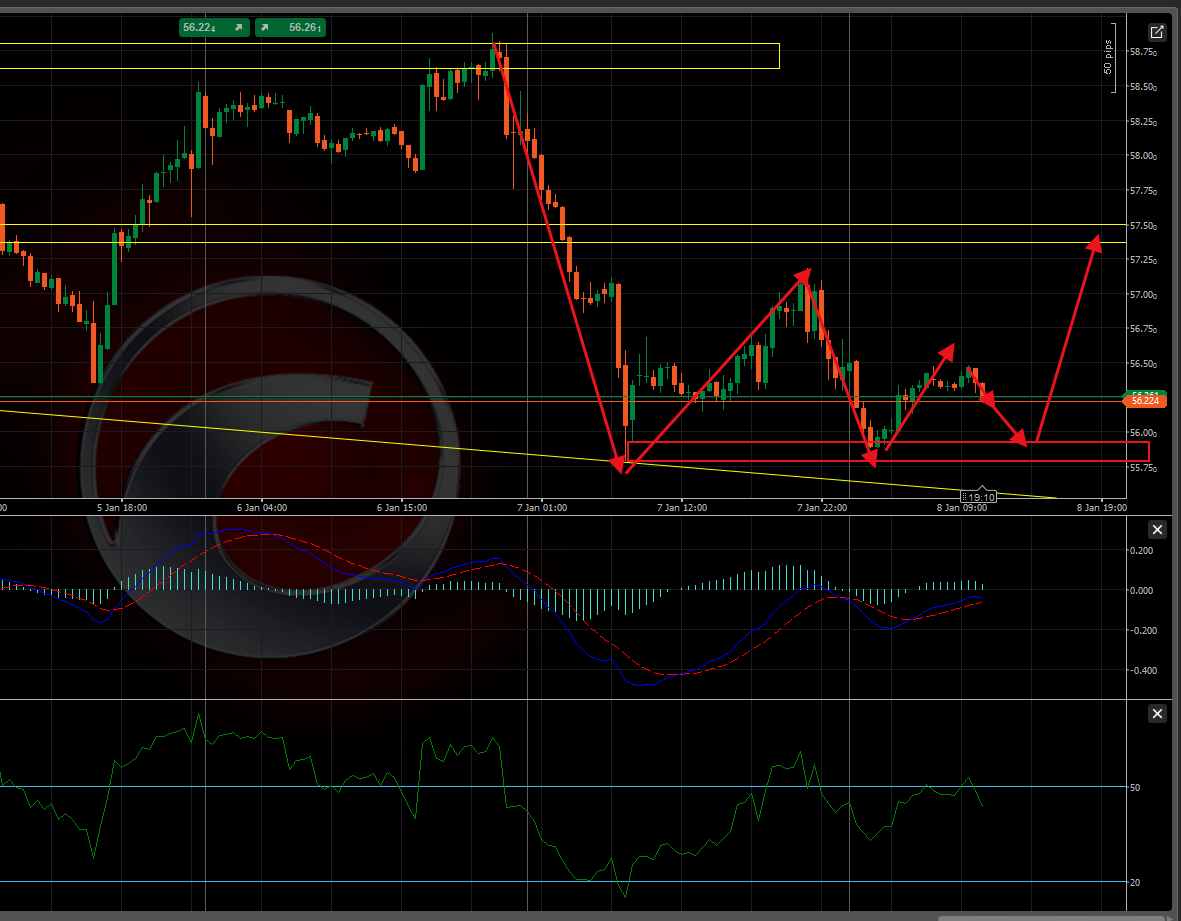The height and width of the screenshot is (921, 1181).
Task: Click the 56.500 price axis label
Action: click(x=1143, y=364)
